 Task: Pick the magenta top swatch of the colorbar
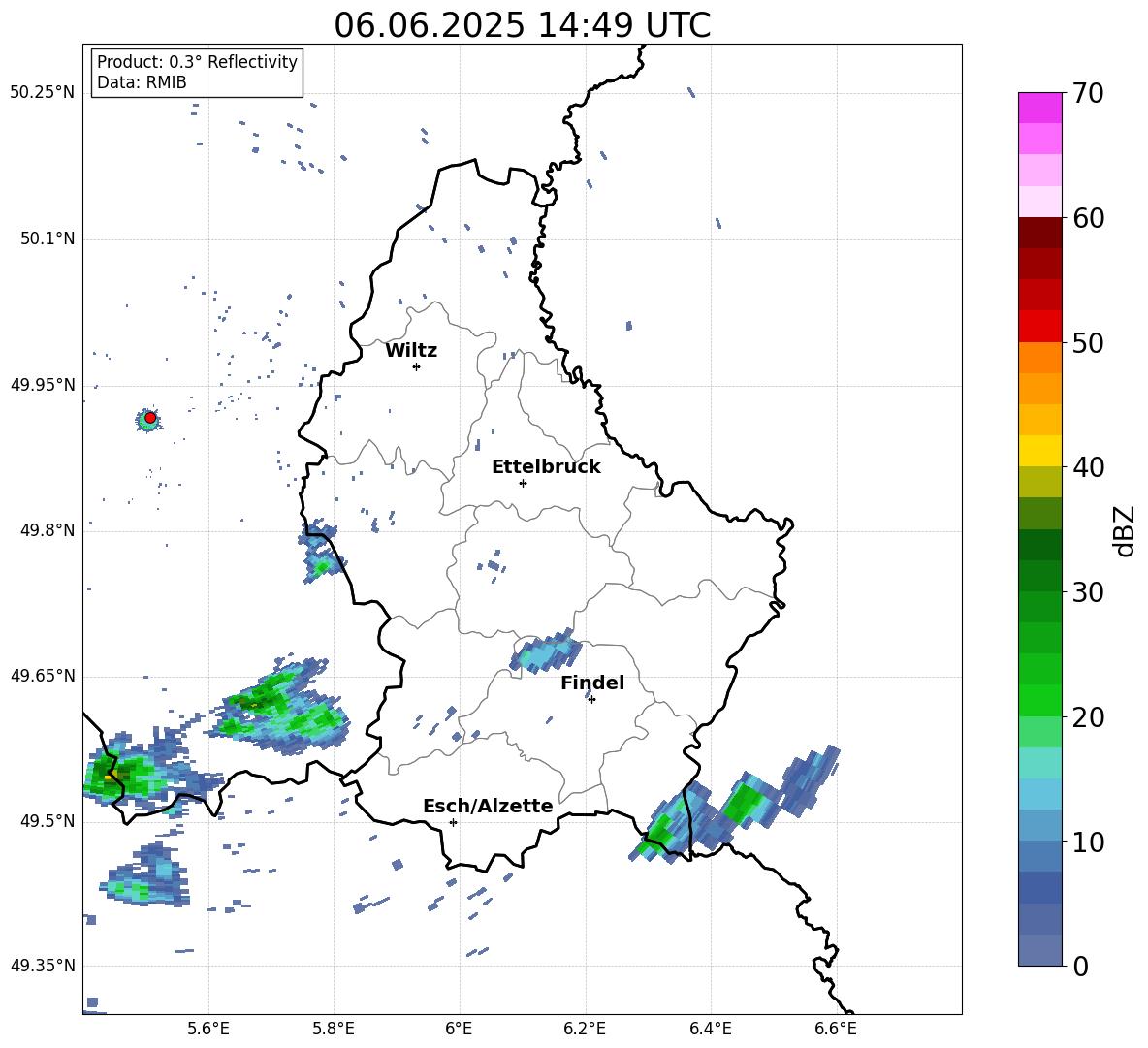[1040, 108]
